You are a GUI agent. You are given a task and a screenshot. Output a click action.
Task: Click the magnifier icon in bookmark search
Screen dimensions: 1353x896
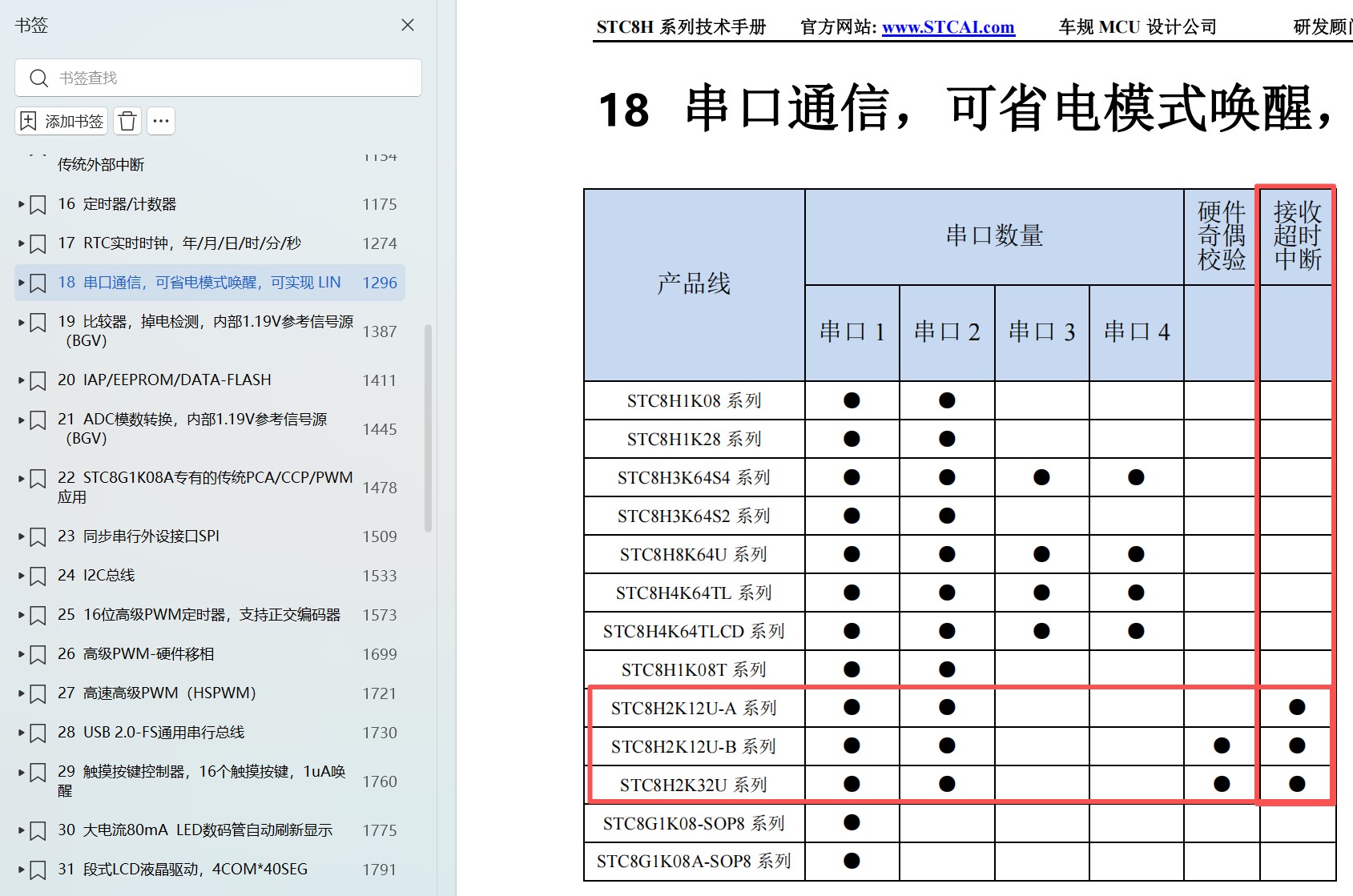[38, 78]
